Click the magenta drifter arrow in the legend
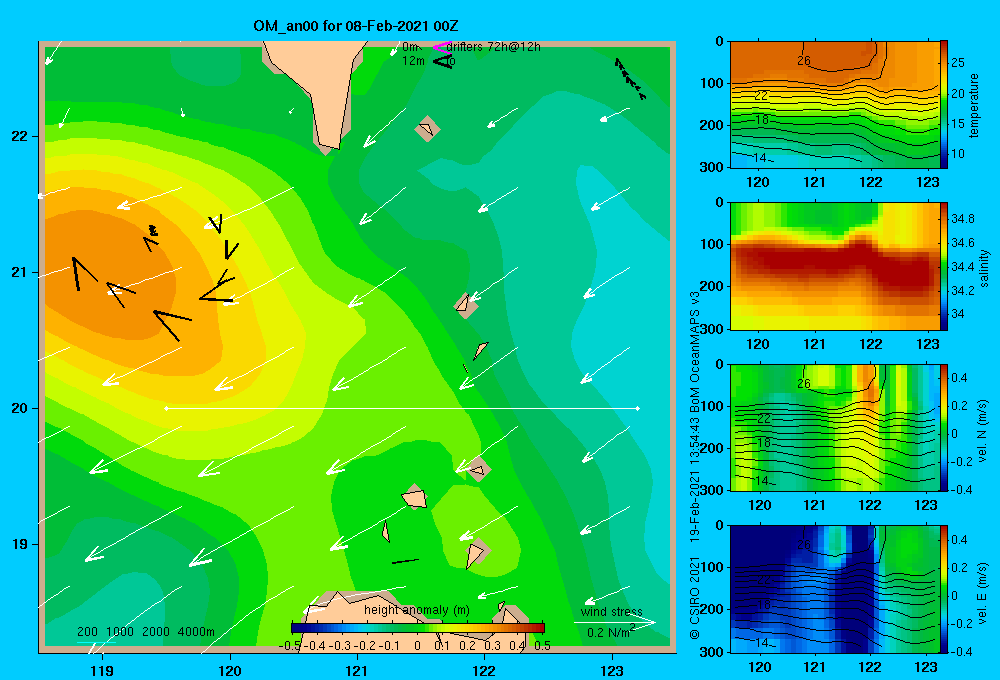 click(x=441, y=47)
